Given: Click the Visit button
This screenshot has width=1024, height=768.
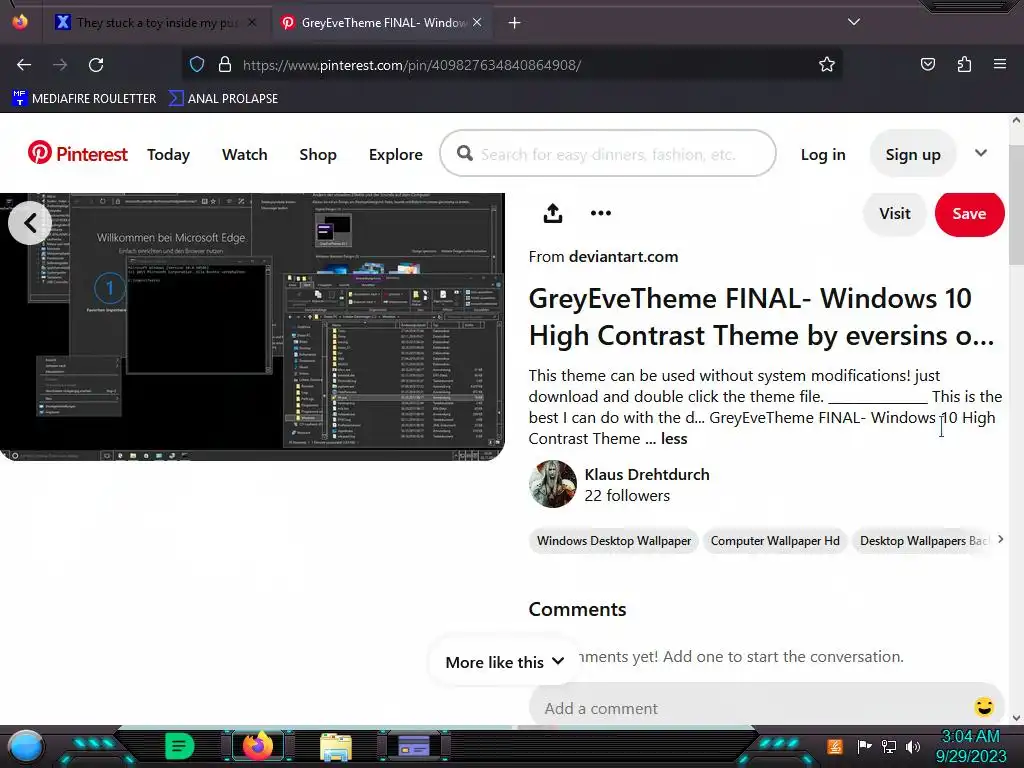Looking at the screenshot, I should tap(894, 214).
